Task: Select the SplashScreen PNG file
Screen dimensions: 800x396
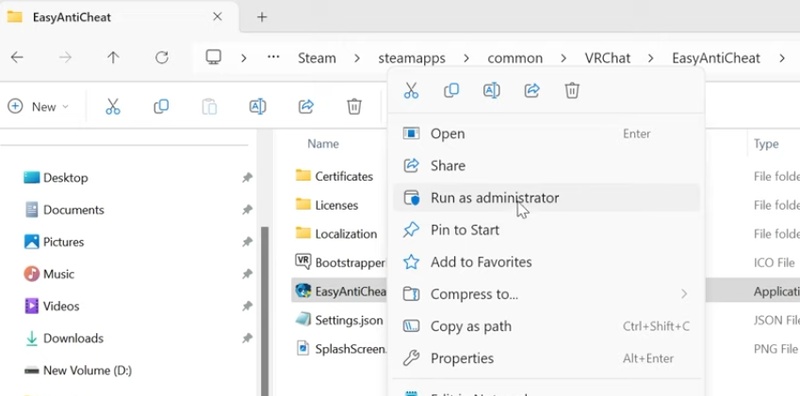Action: click(340, 349)
